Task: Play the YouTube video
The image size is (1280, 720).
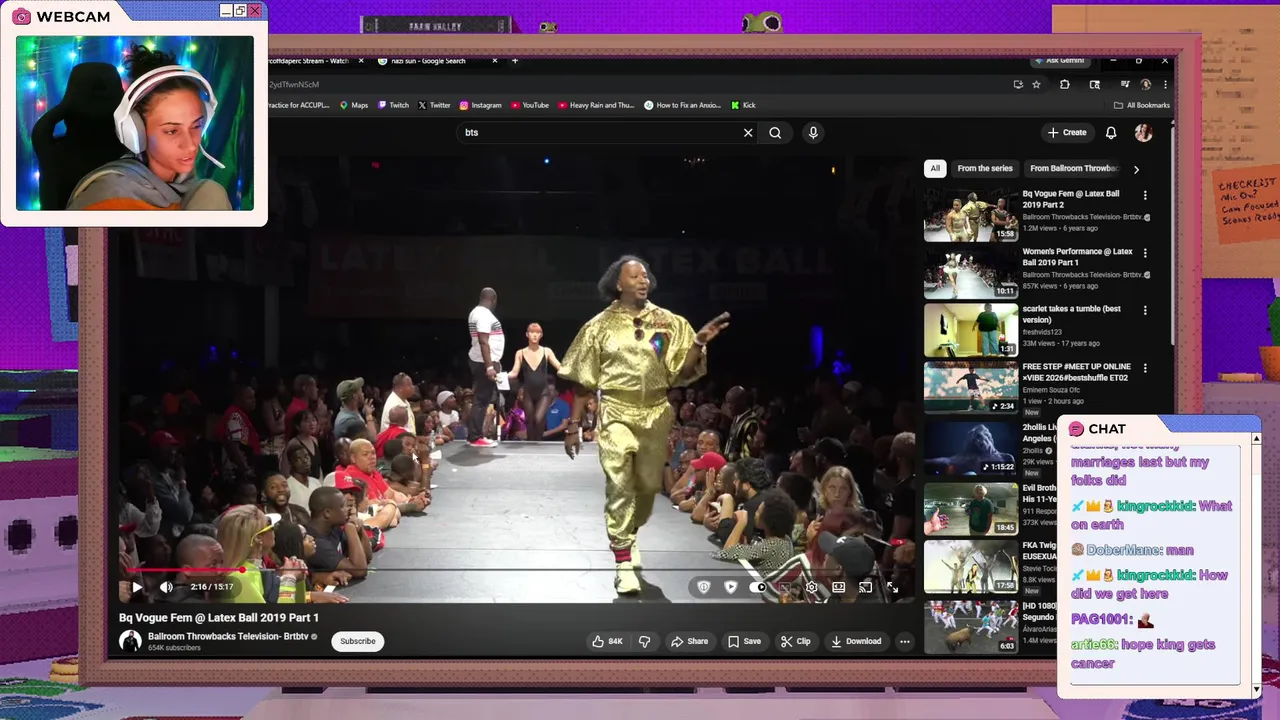Action: (137, 588)
